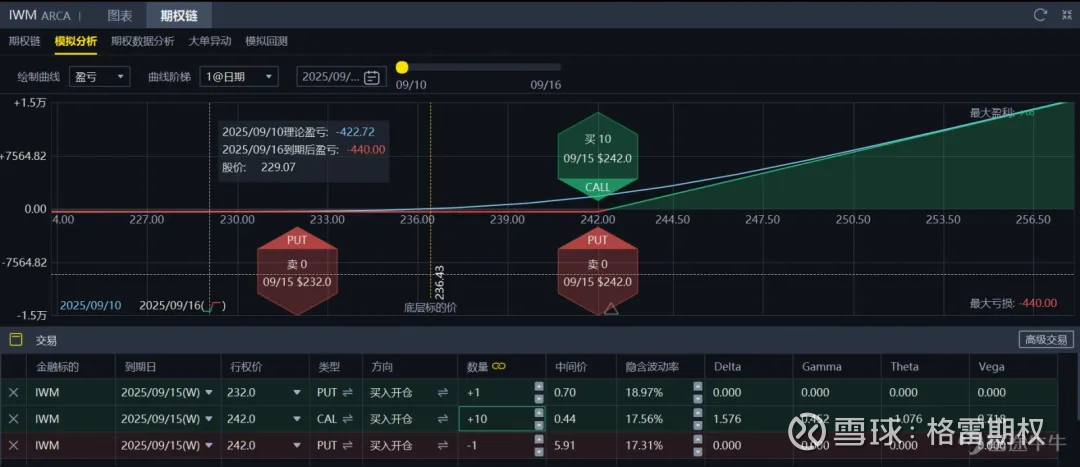Click the quantity link chain icon

coord(499,367)
